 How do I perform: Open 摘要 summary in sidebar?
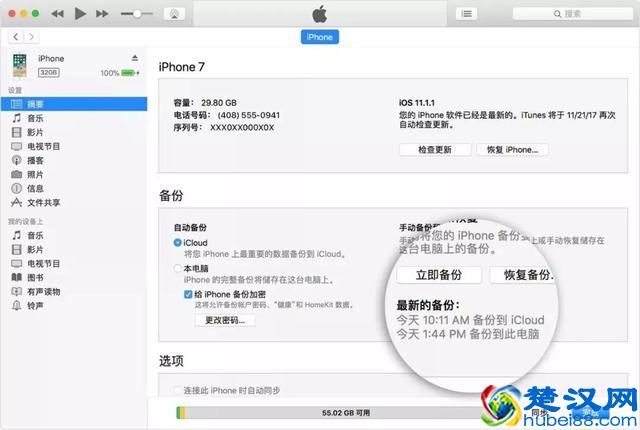pos(74,104)
